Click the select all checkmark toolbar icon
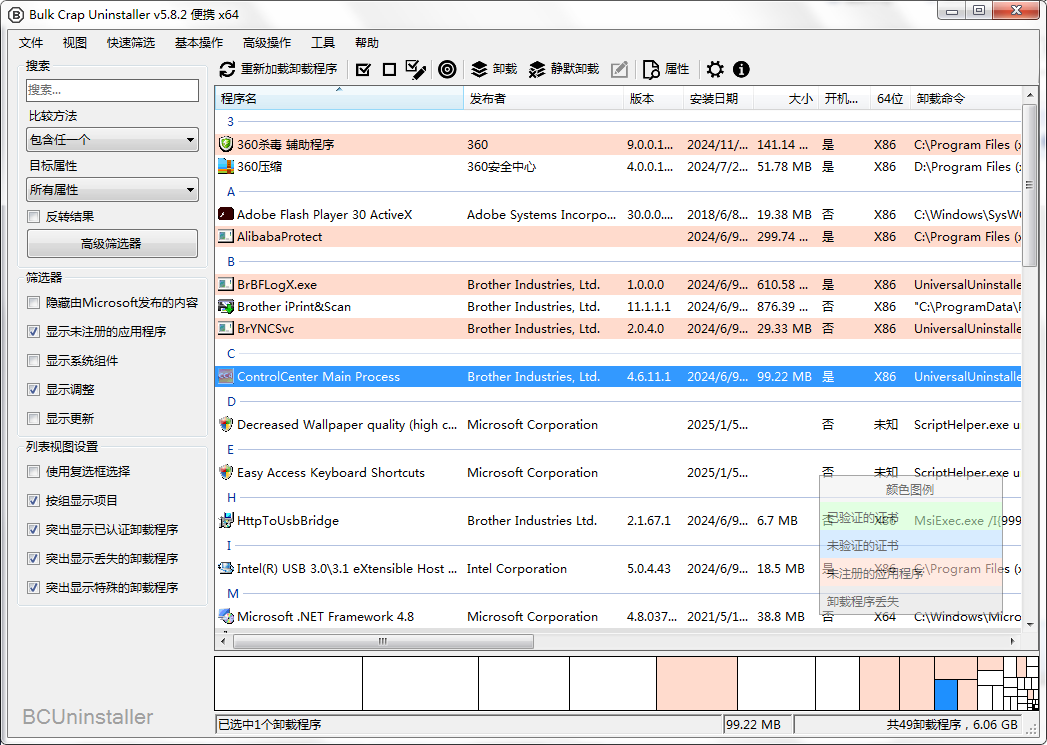The width and height of the screenshot is (1047, 745). pos(363,69)
